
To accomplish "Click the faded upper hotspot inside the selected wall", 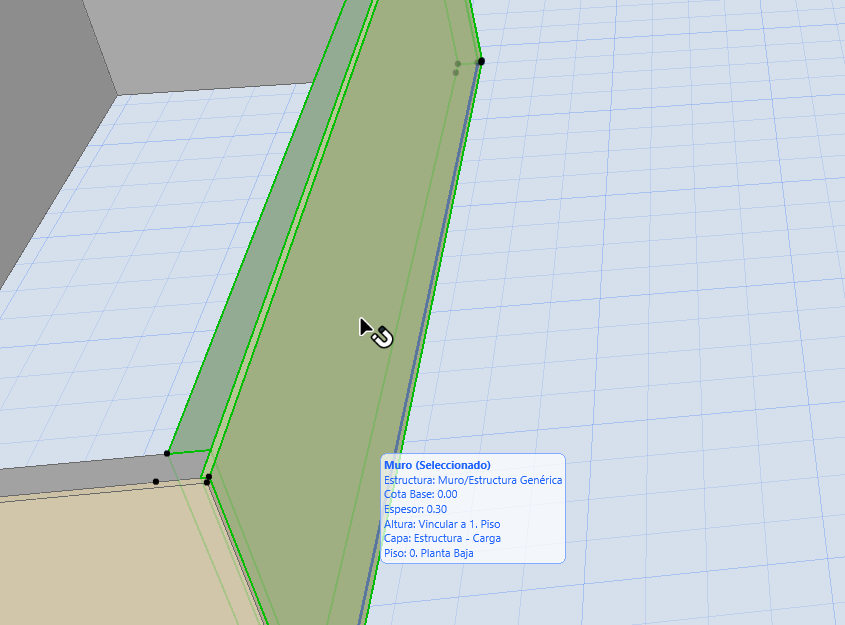I will coord(458,64).
